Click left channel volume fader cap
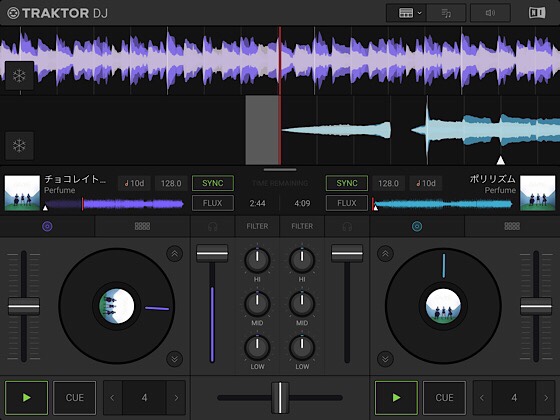The image size is (560, 420). coord(212,253)
